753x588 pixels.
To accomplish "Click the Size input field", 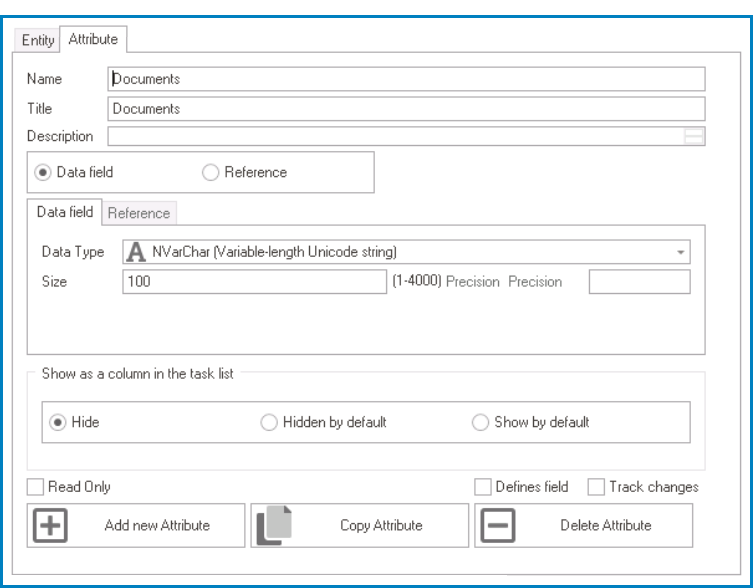I will [254, 282].
